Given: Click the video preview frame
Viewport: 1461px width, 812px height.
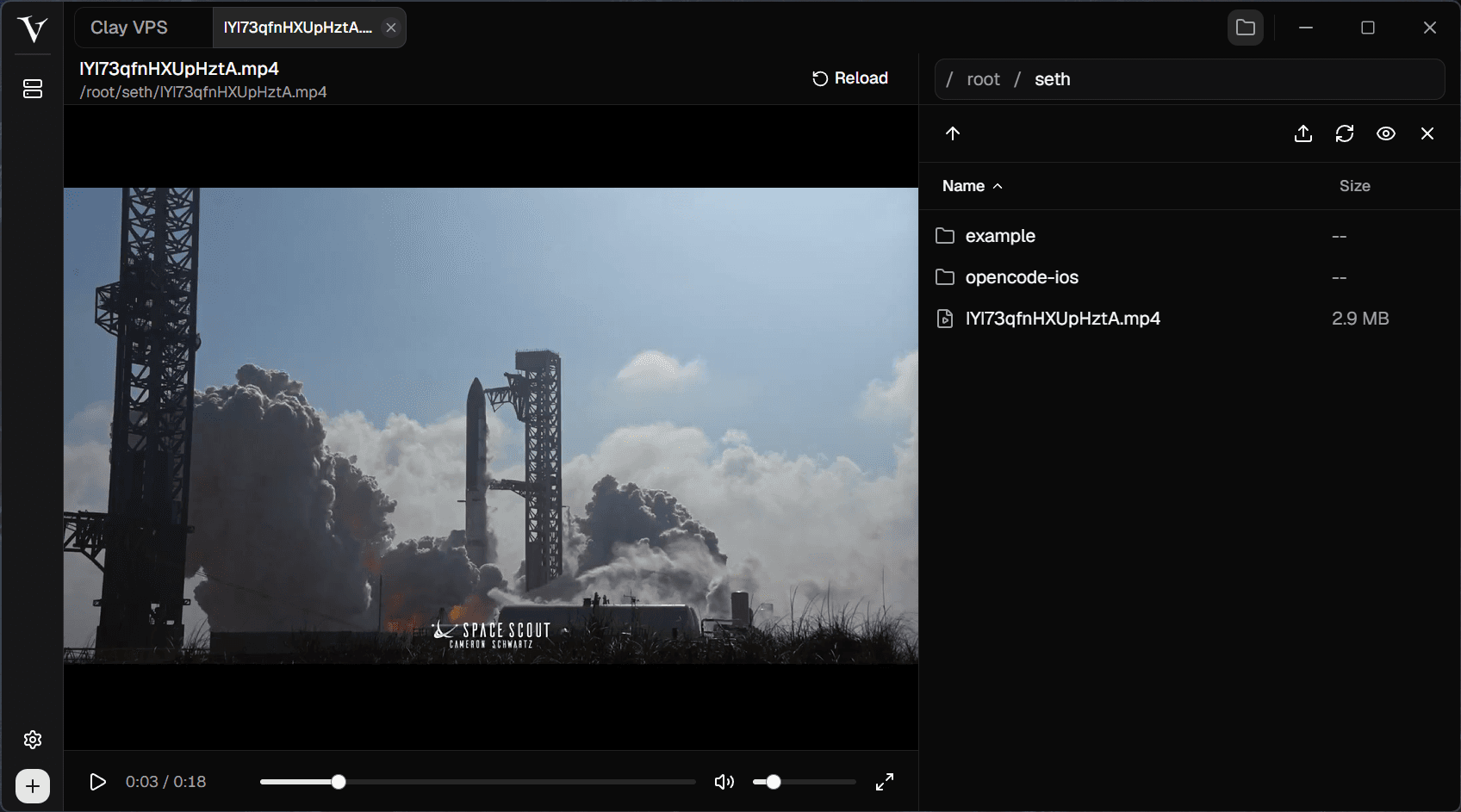Looking at the screenshot, I should pos(491,425).
